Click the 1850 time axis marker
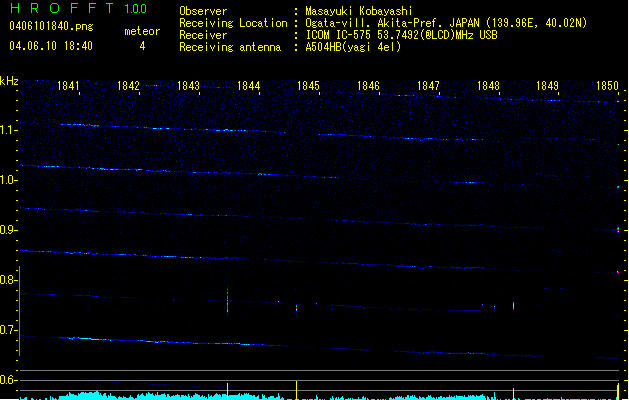This screenshot has height=400, width=629. [607, 86]
